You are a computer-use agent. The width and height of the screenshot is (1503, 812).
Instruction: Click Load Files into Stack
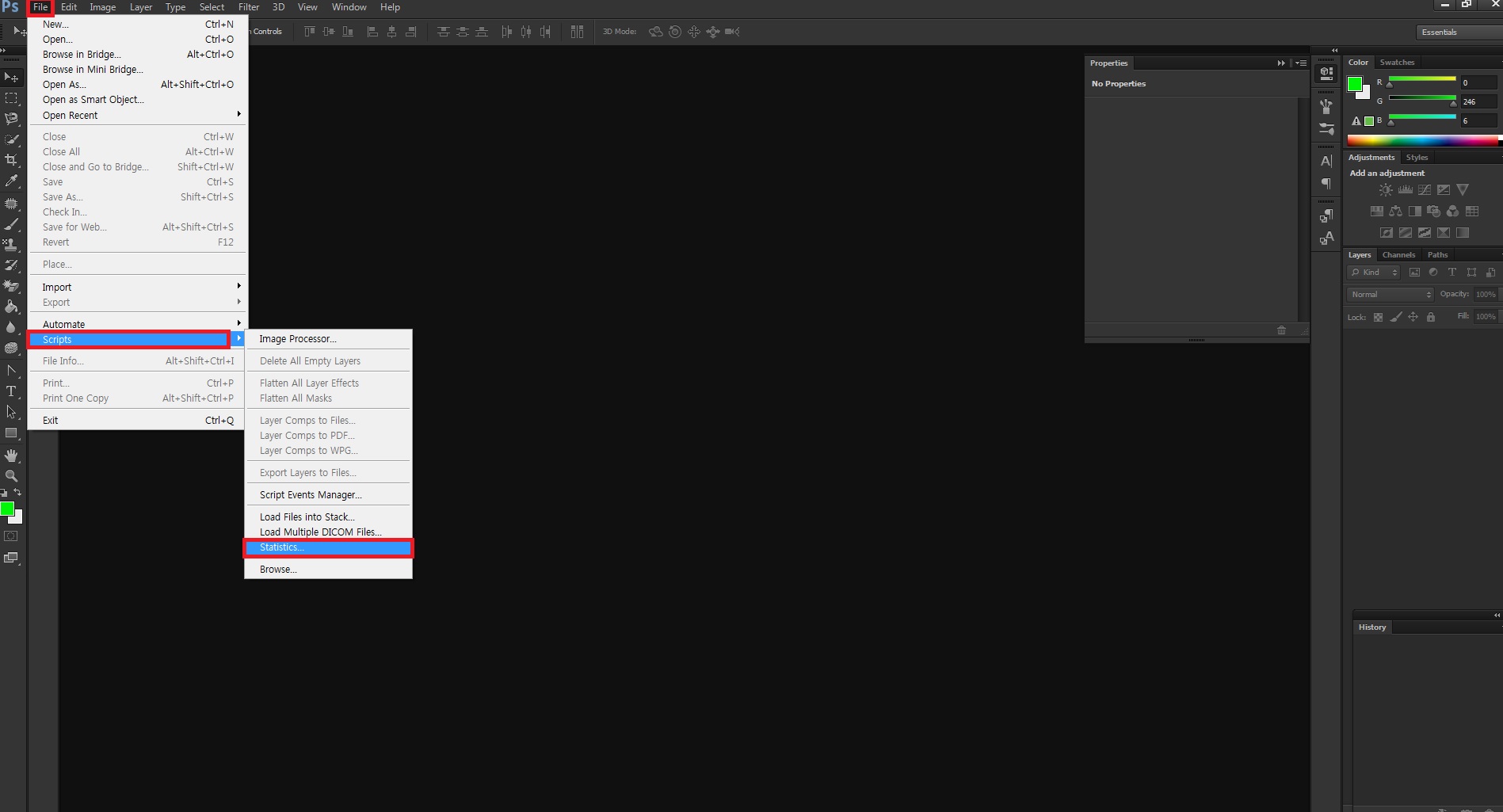point(328,517)
